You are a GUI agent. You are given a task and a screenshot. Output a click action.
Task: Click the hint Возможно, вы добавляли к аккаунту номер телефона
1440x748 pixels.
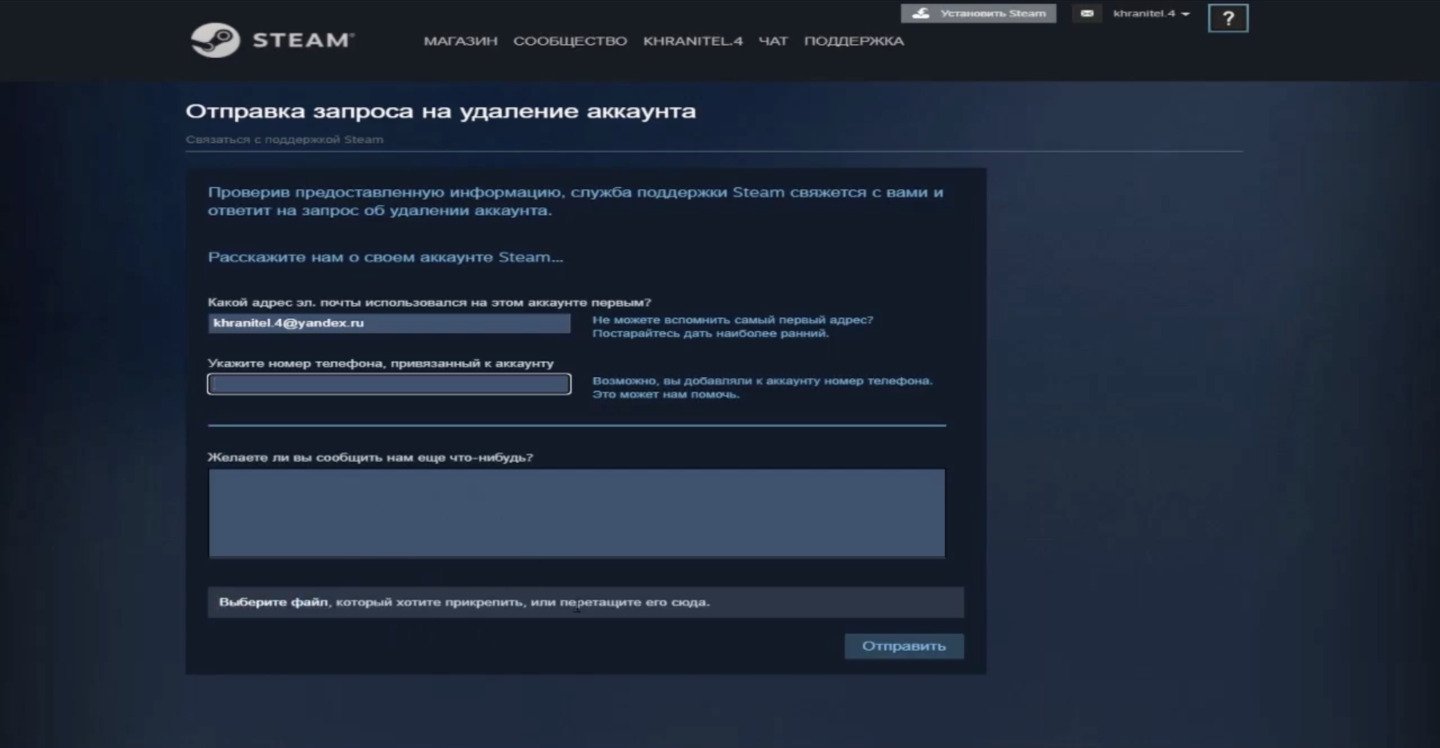pos(762,381)
